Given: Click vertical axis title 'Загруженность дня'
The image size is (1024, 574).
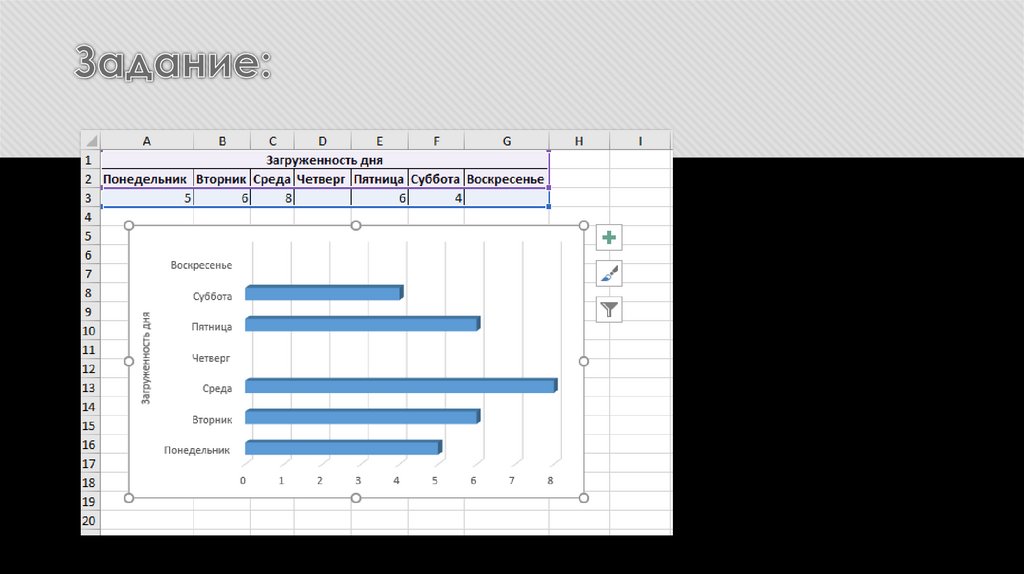Looking at the screenshot, I should point(146,358).
